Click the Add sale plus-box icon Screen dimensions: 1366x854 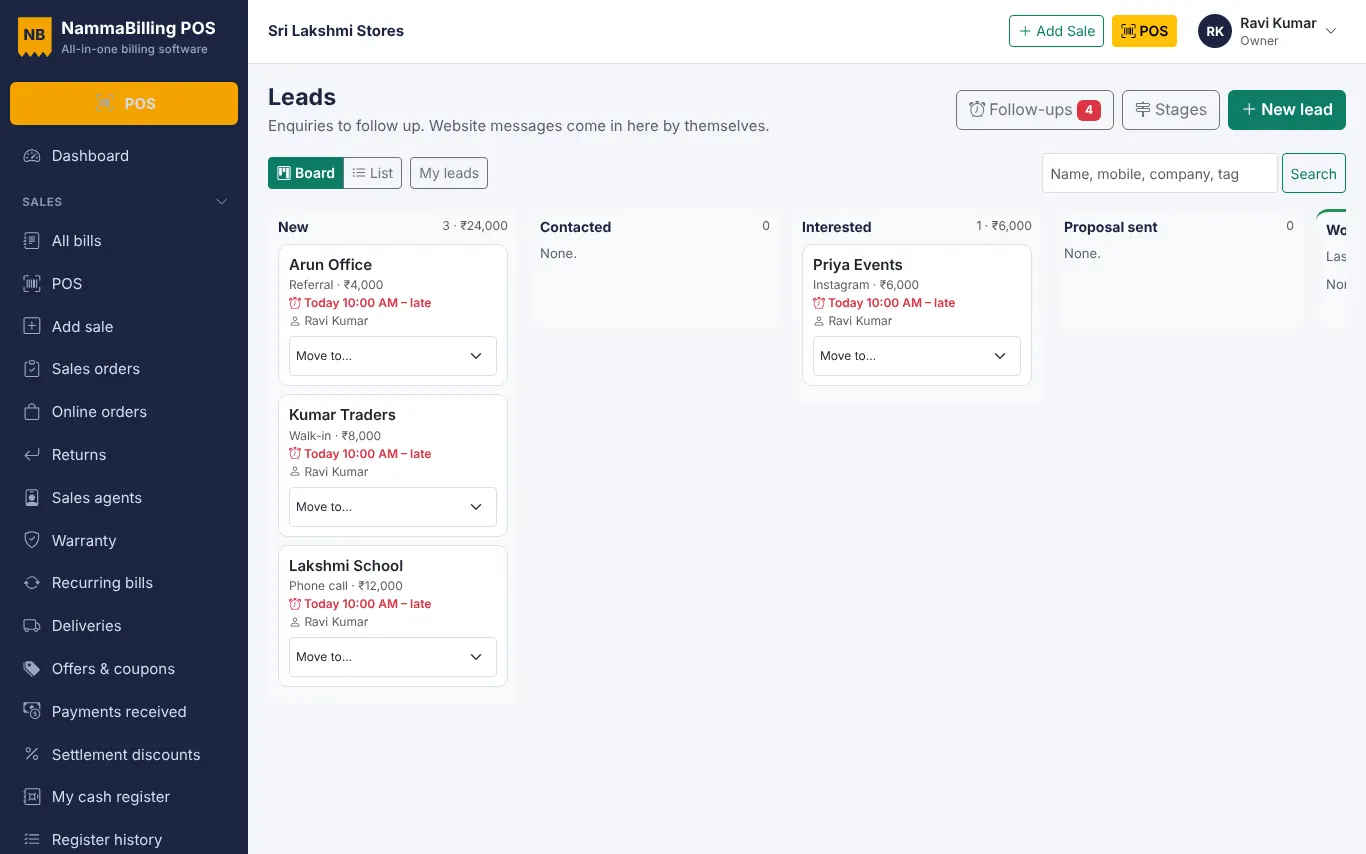pyautogui.click(x=32, y=326)
